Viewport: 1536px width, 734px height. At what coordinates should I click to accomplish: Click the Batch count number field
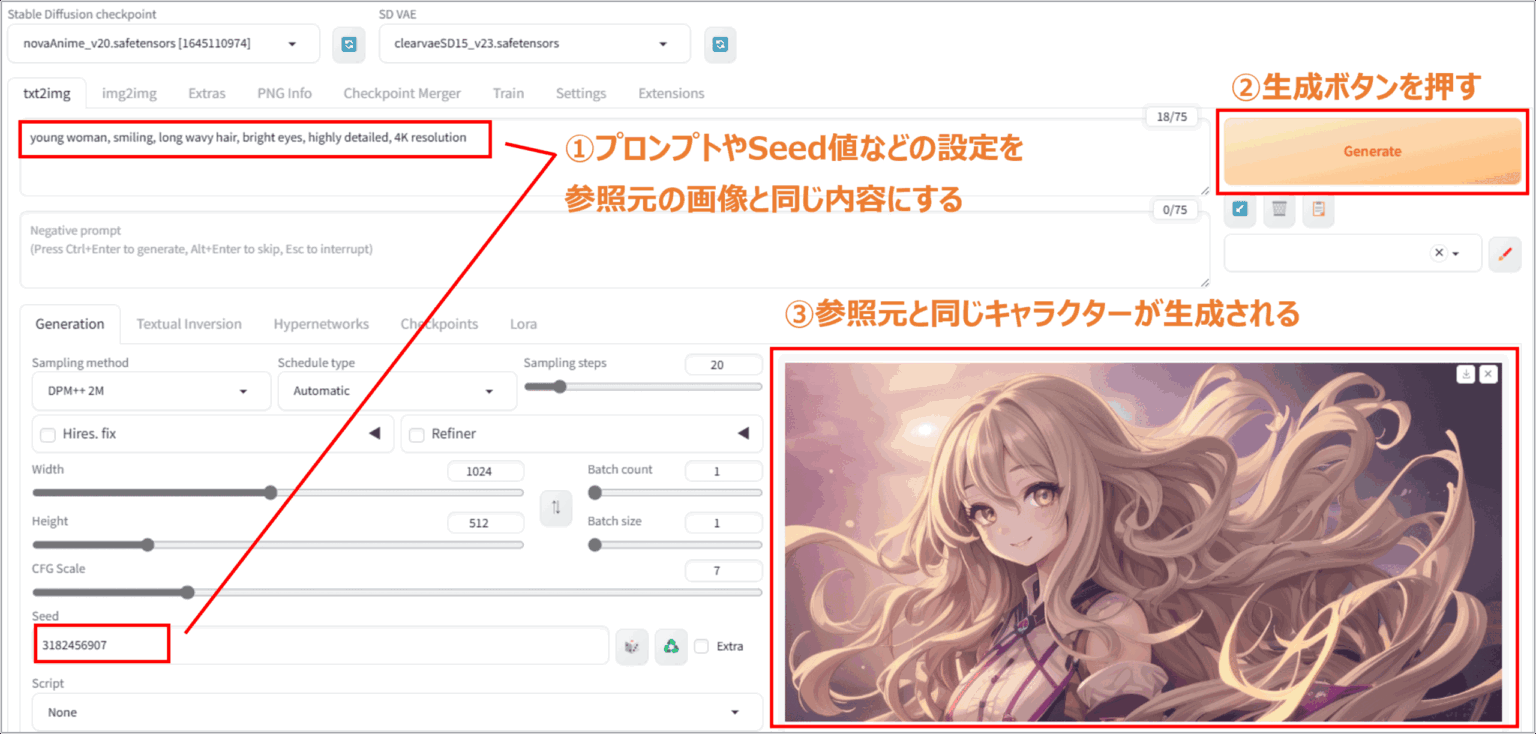723,471
